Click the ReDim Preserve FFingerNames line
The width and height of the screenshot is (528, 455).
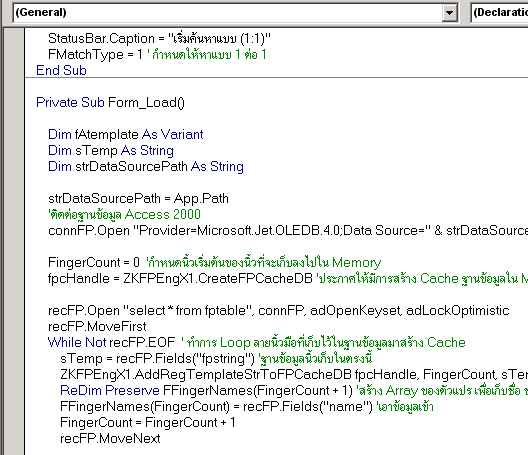(206, 390)
